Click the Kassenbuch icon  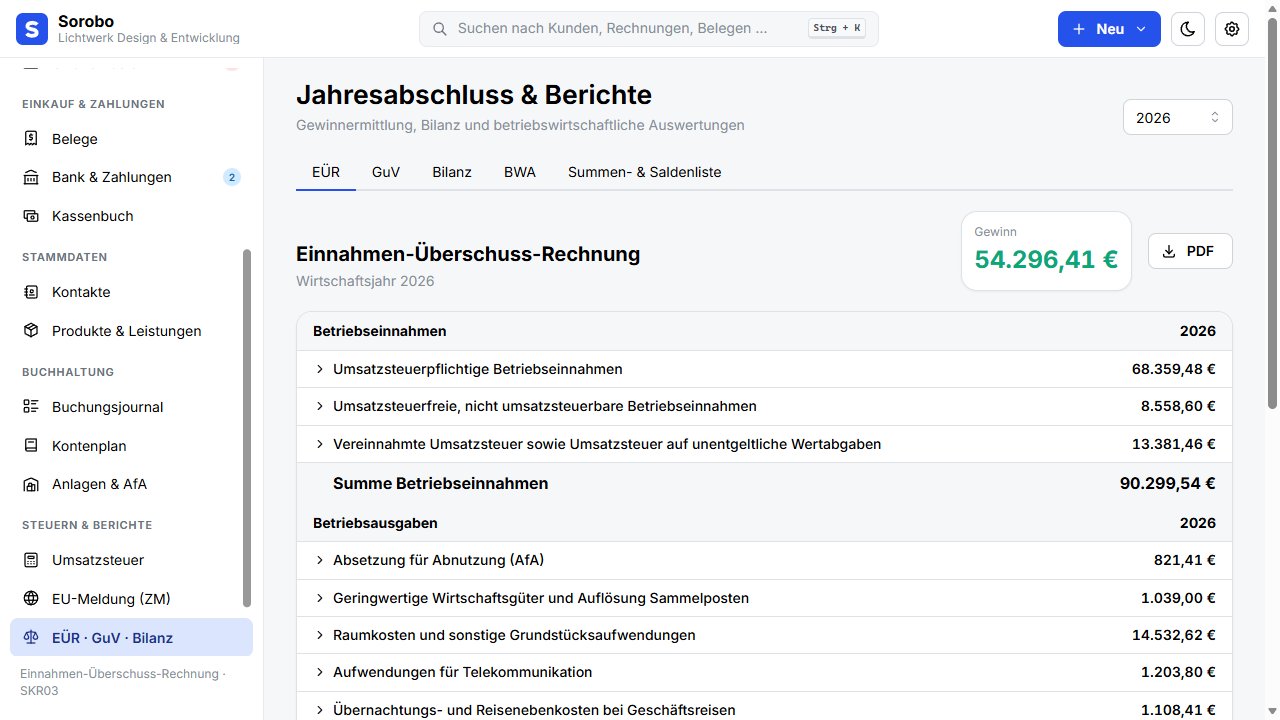(32, 216)
